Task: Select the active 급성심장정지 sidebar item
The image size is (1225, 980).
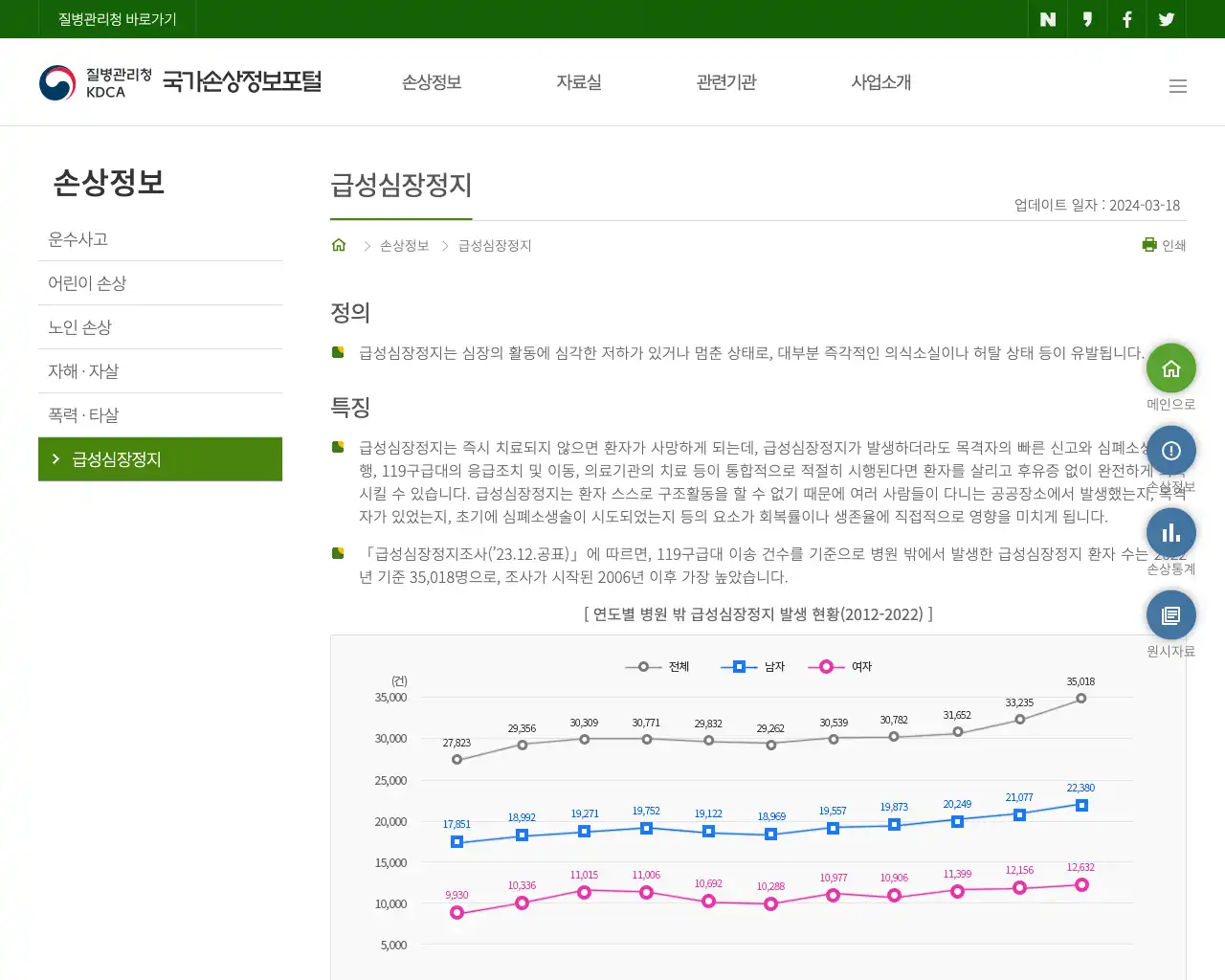Action: 160,459
